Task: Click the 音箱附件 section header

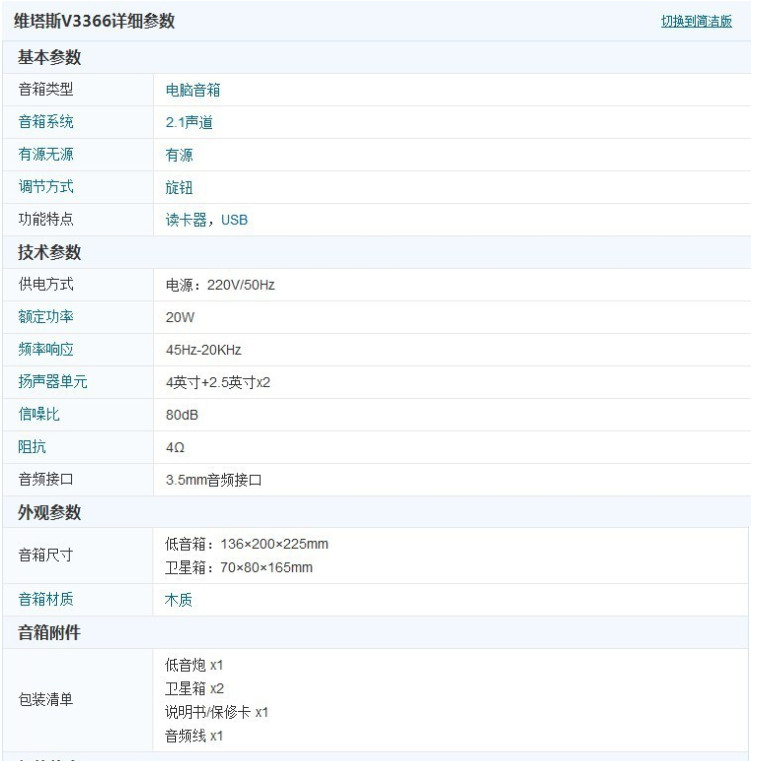Action: click(x=49, y=633)
